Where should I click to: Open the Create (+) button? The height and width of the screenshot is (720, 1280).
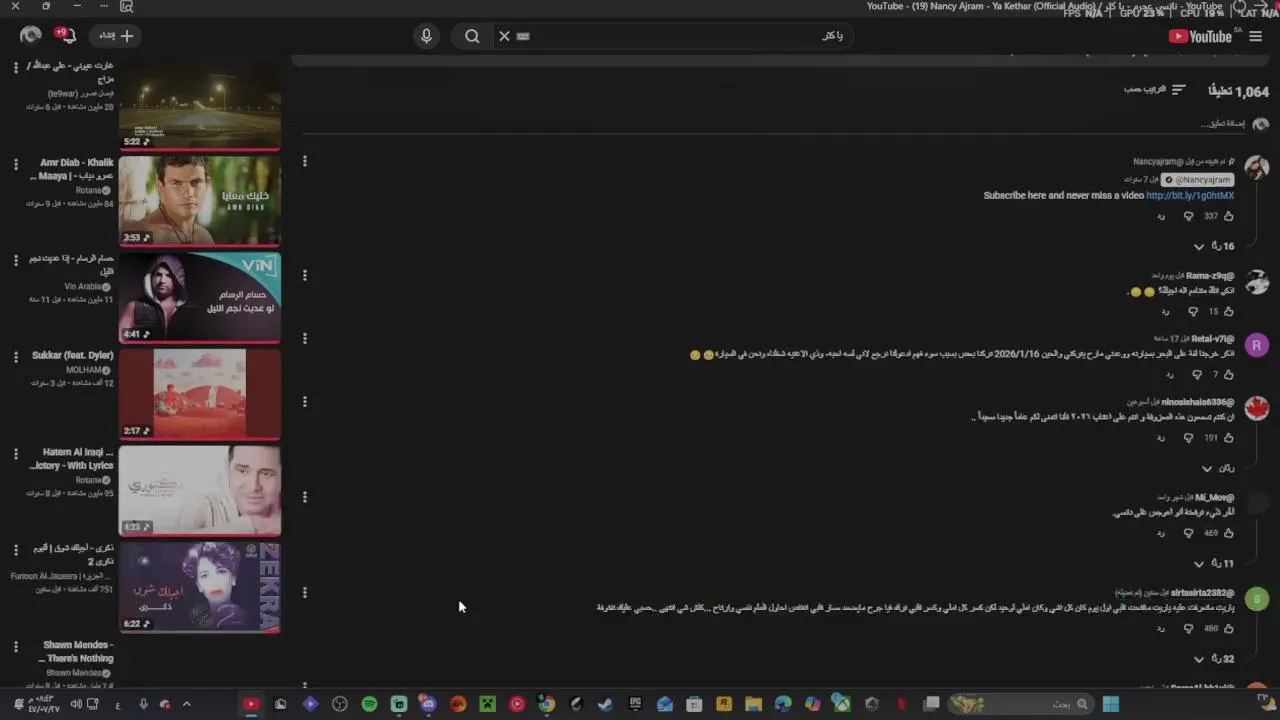(116, 36)
